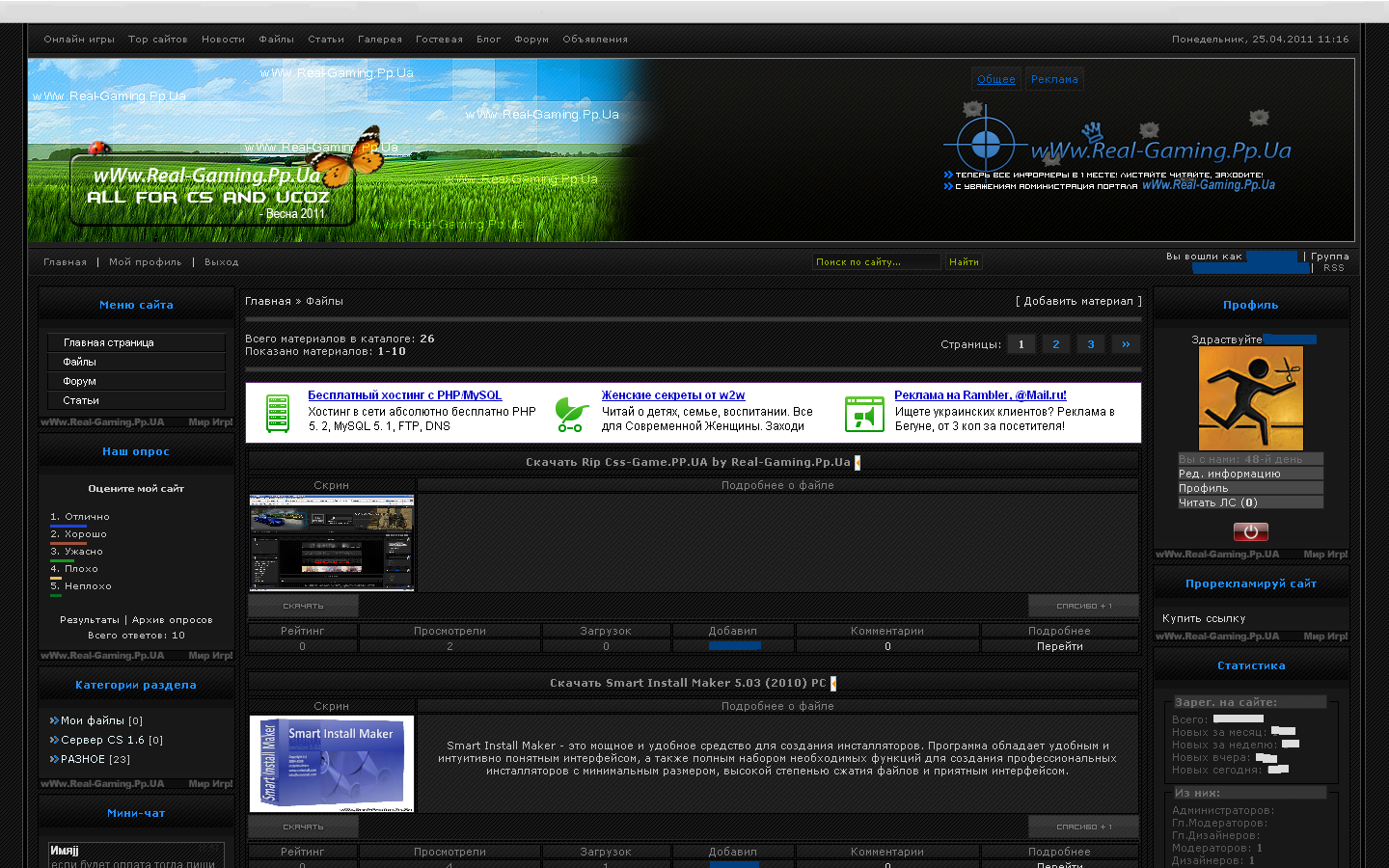The height and width of the screenshot is (868, 1389).
Task: Click Главная link under banner
Action: point(65,262)
